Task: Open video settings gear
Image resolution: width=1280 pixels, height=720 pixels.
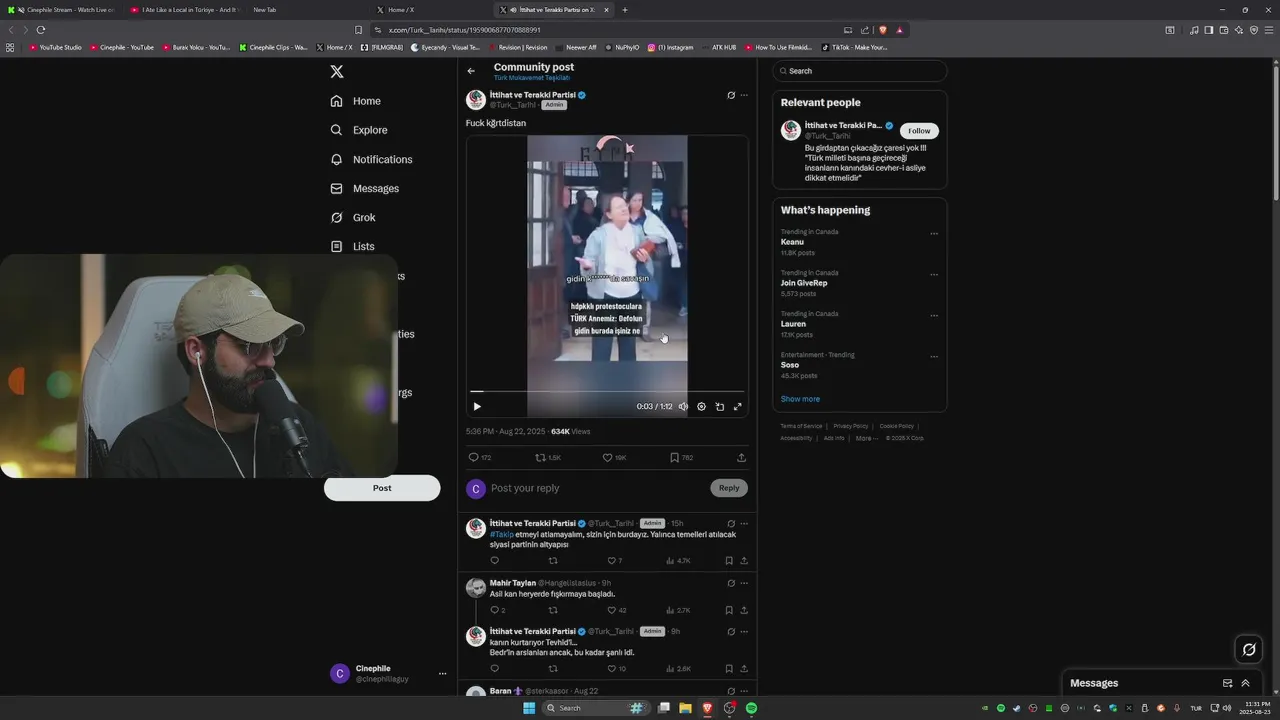Action: (x=701, y=407)
